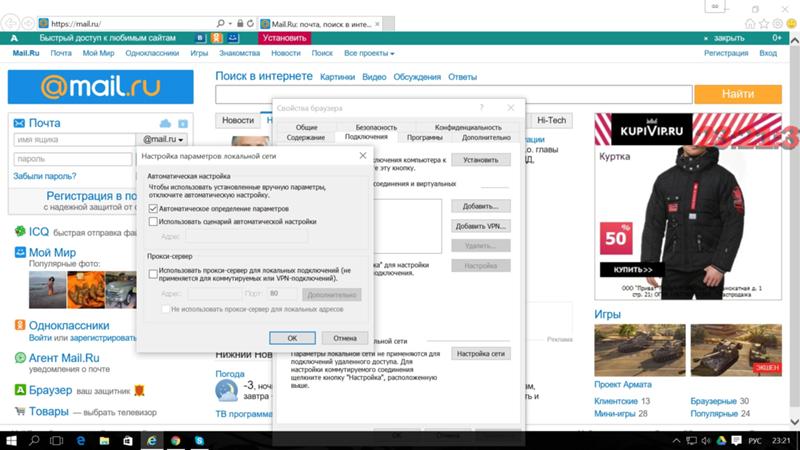Click the Забыли пароль? link
Image resolution: width=800 pixels, height=450 pixels.
coord(44,176)
